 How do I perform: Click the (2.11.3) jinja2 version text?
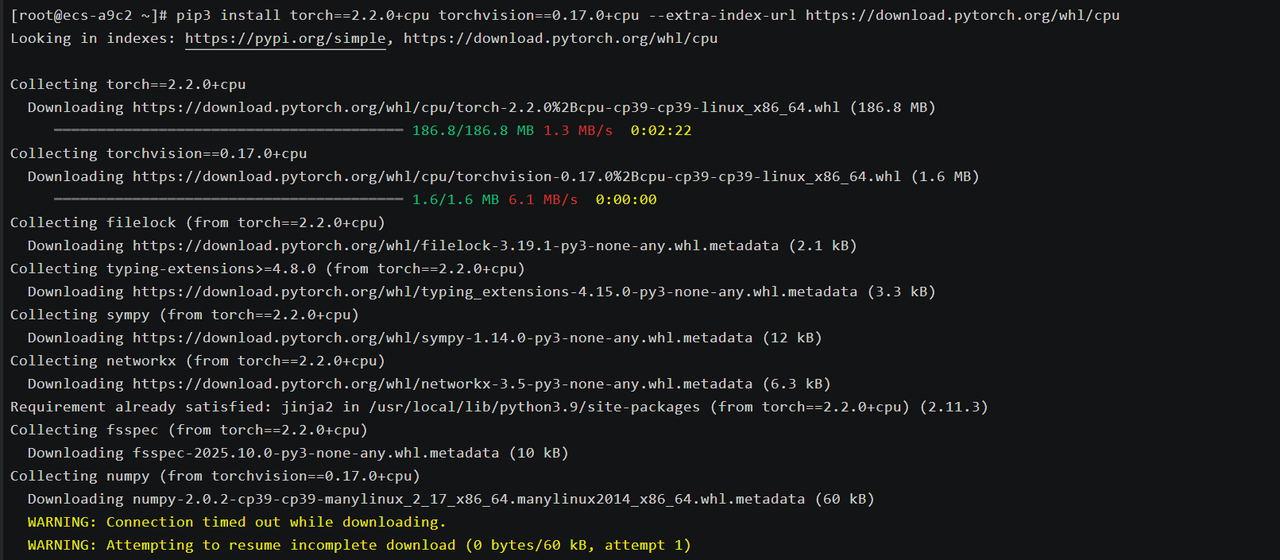coord(954,407)
